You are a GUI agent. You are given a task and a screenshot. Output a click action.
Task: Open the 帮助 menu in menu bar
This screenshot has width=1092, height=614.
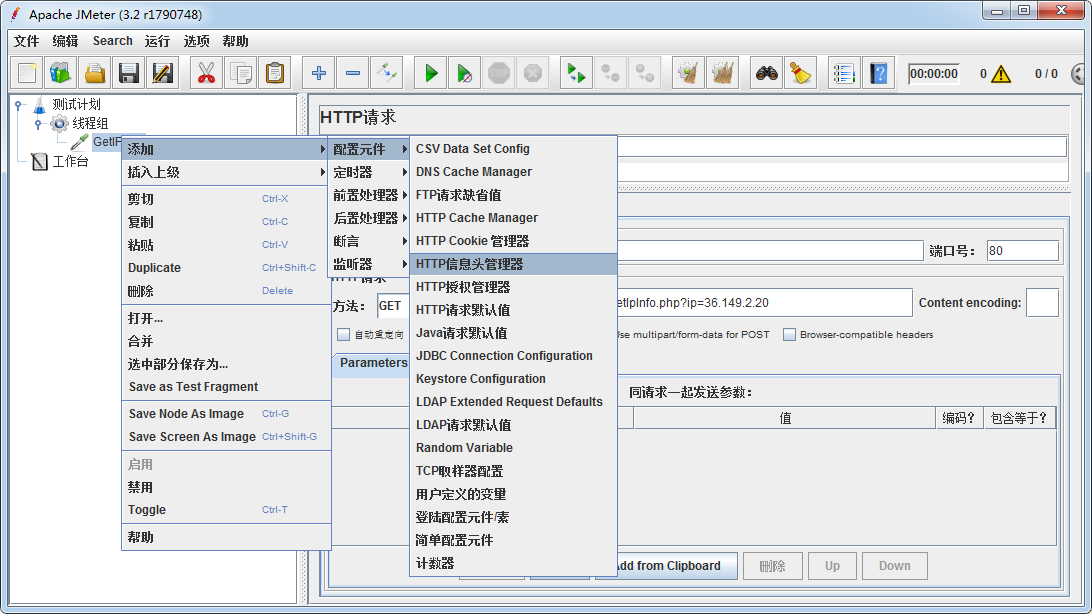pyautogui.click(x=235, y=41)
